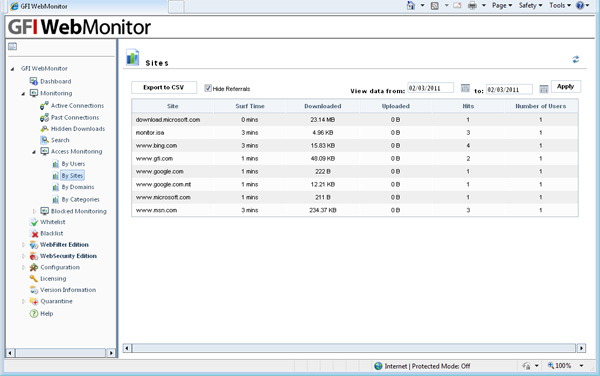Open calendar picker for the to date
Image resolution: width=600 pixels, height=376 pixels.
click(543, 89)
